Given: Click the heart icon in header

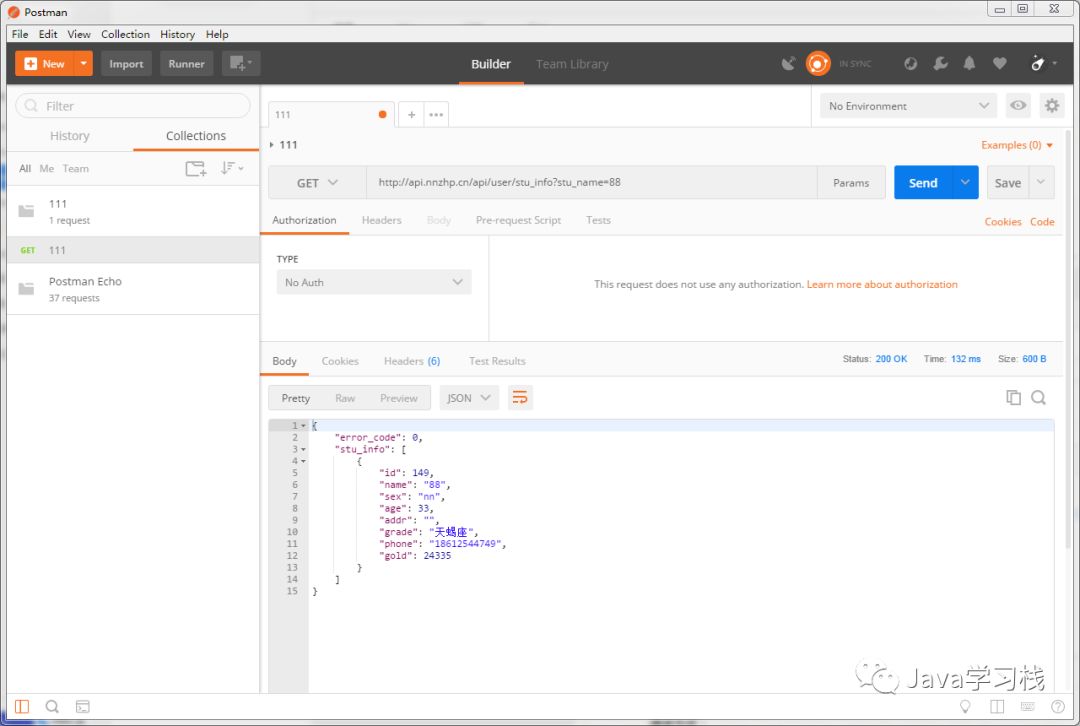Looking at the screenshot, I should (999, 64).
